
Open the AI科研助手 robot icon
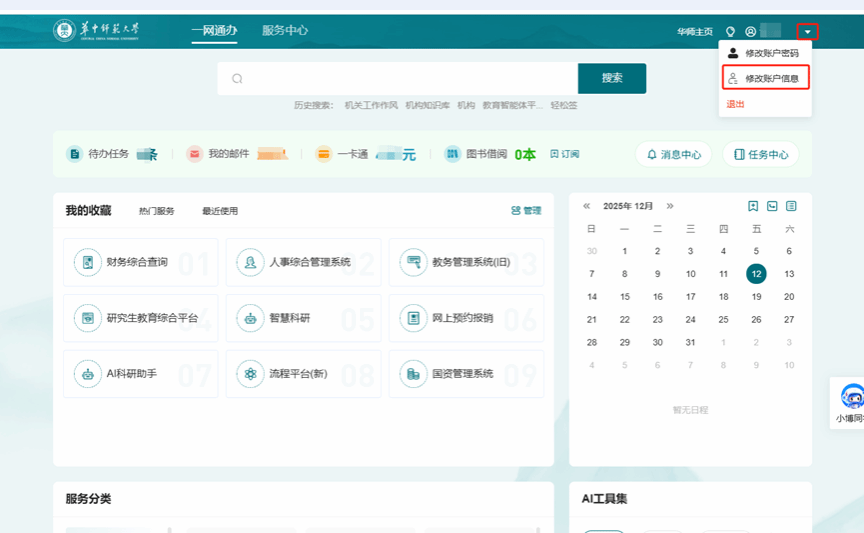click(88, 374)
